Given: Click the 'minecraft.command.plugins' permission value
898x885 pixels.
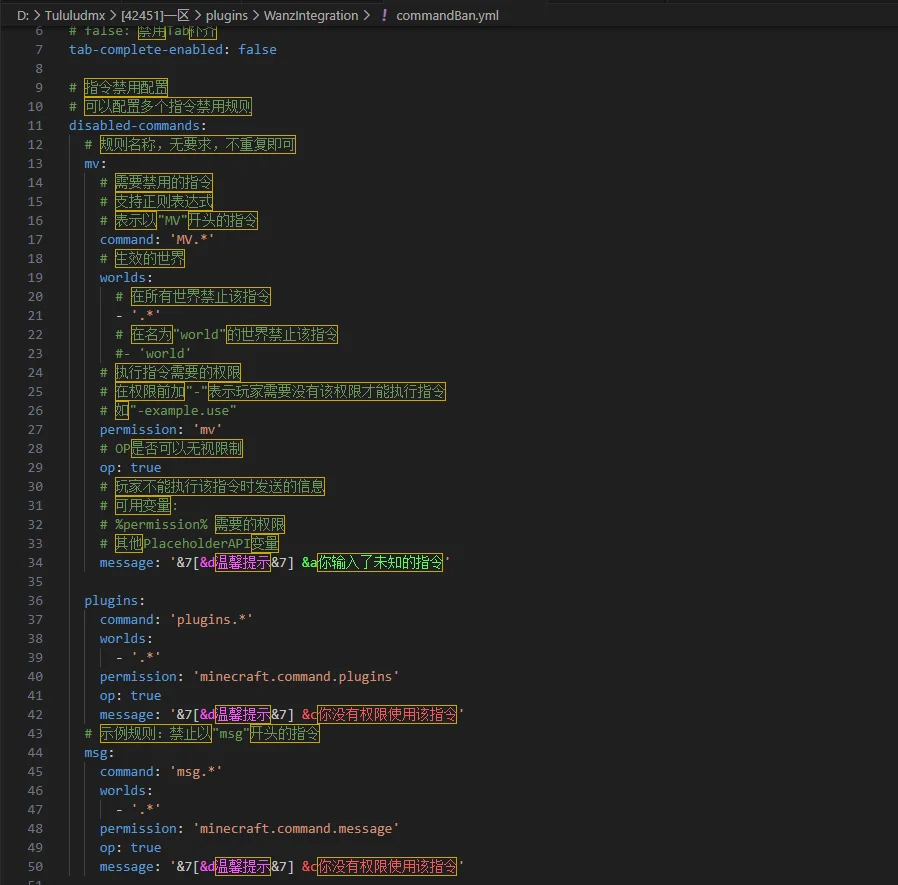Looking at the screenshot, I should (296, 676).
